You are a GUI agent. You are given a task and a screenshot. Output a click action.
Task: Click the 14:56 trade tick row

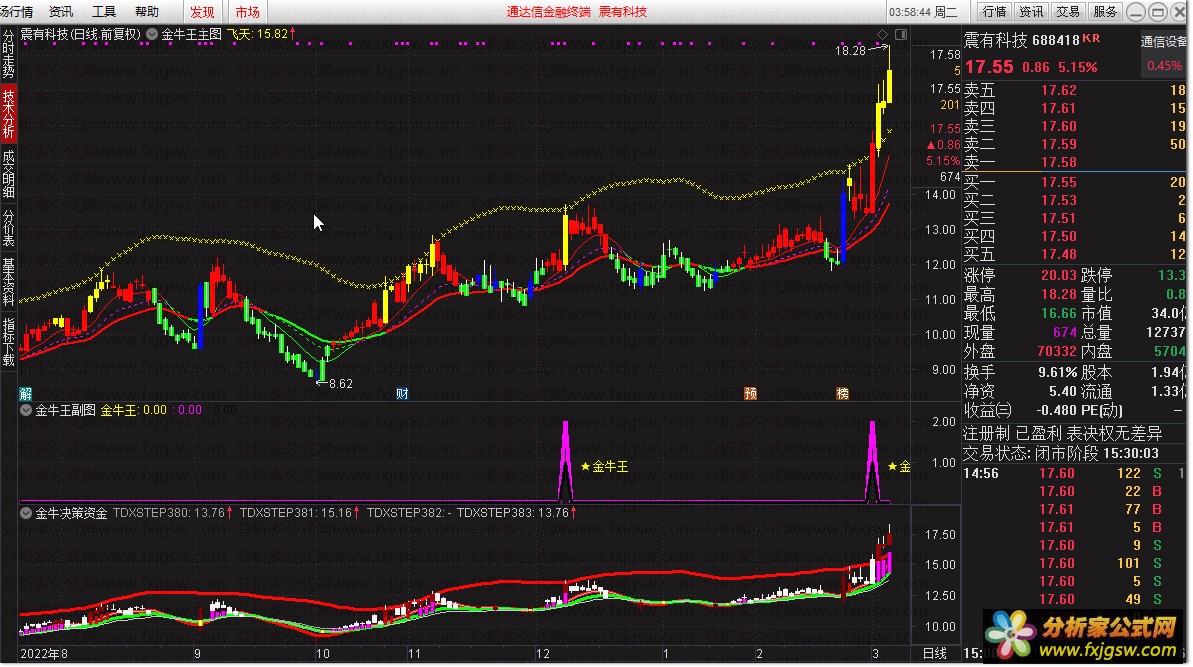click(x=1074, y=474)
